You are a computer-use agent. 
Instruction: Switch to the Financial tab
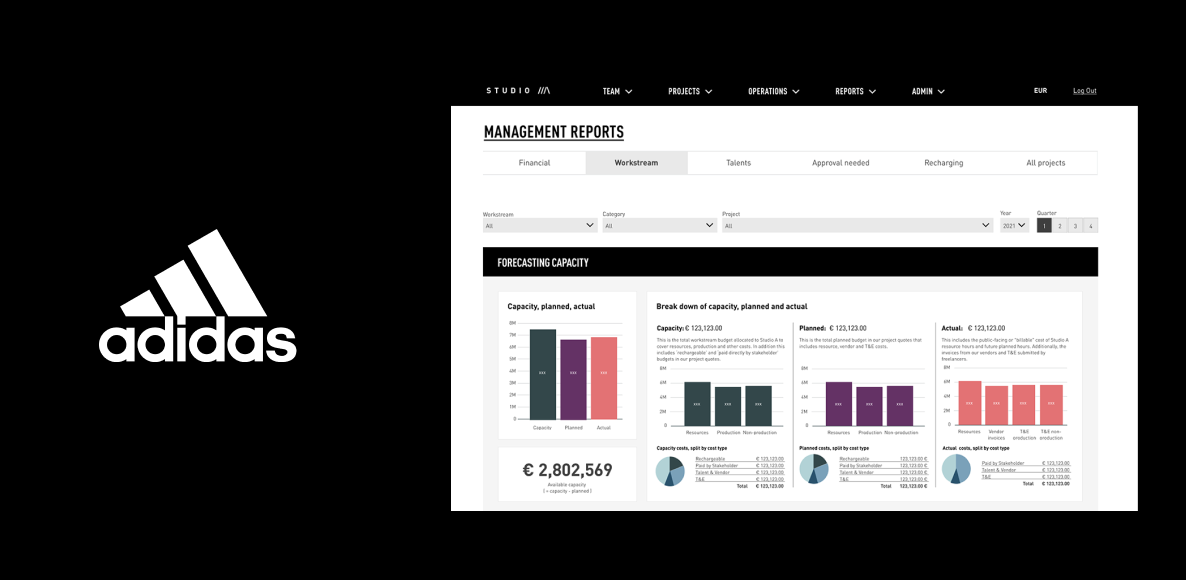(x=534, y=163)
